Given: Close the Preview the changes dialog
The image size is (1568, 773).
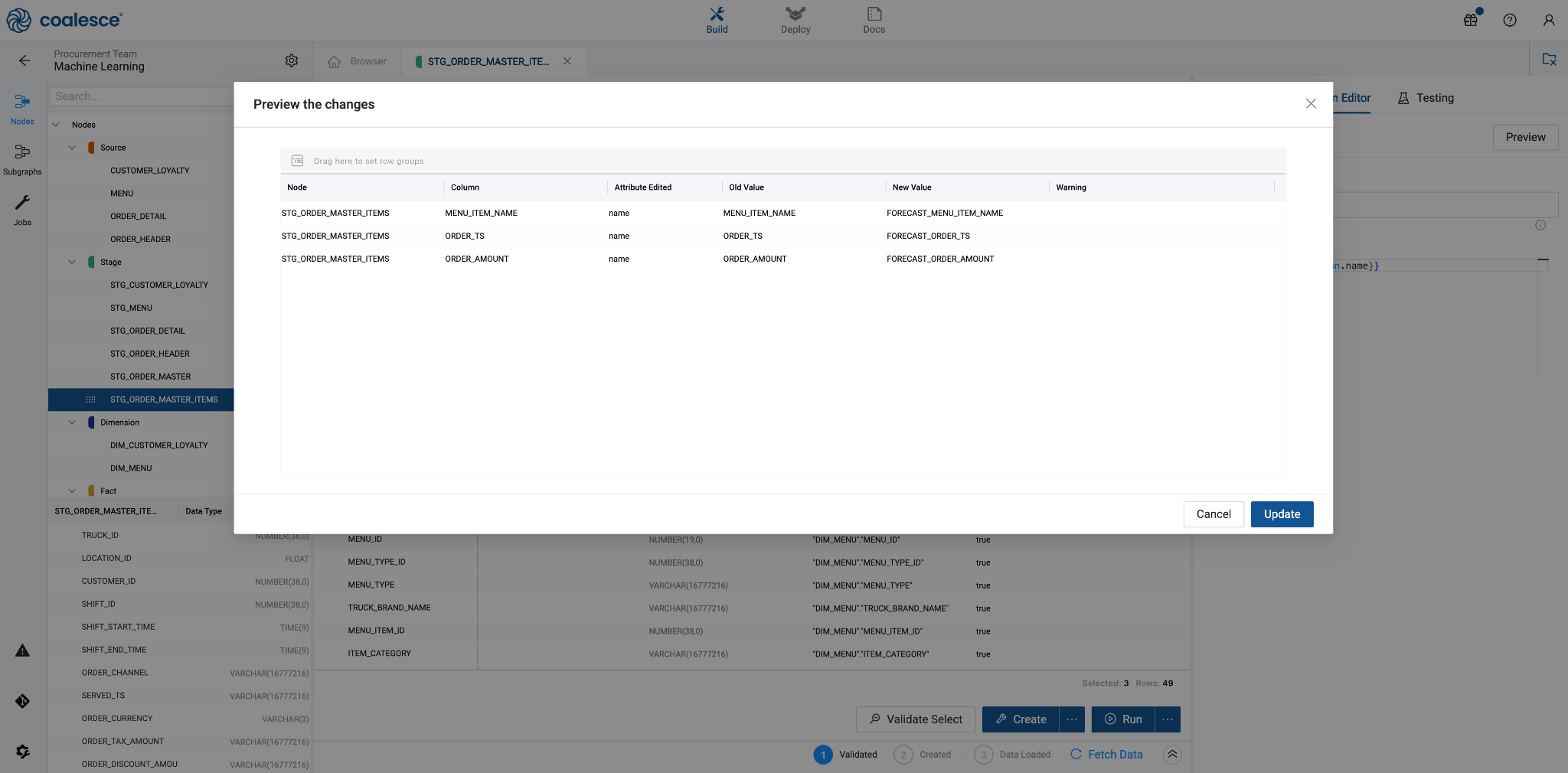Looking at the screenshot, I should pyautogui.click(x=1311, y=103).
